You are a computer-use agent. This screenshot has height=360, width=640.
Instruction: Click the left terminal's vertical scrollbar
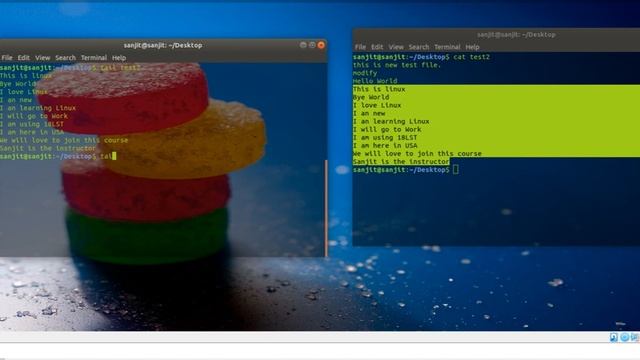(326, 208)
